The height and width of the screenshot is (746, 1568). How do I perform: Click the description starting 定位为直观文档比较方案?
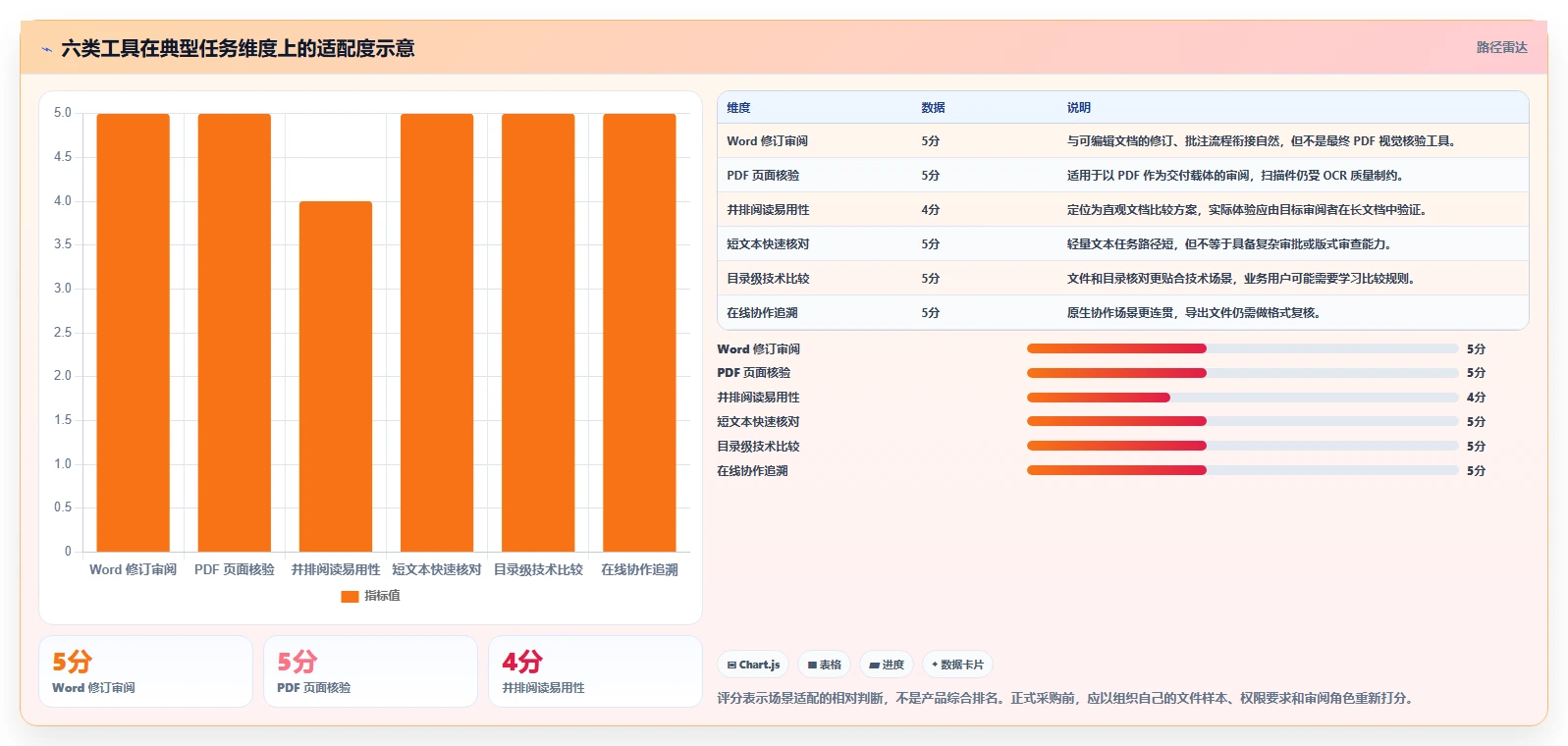coord(1248,210)
